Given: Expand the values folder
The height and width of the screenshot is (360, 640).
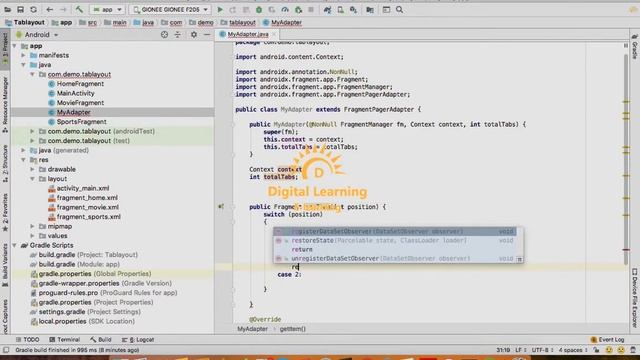Looking at the screenshot, I should point(32,236).
